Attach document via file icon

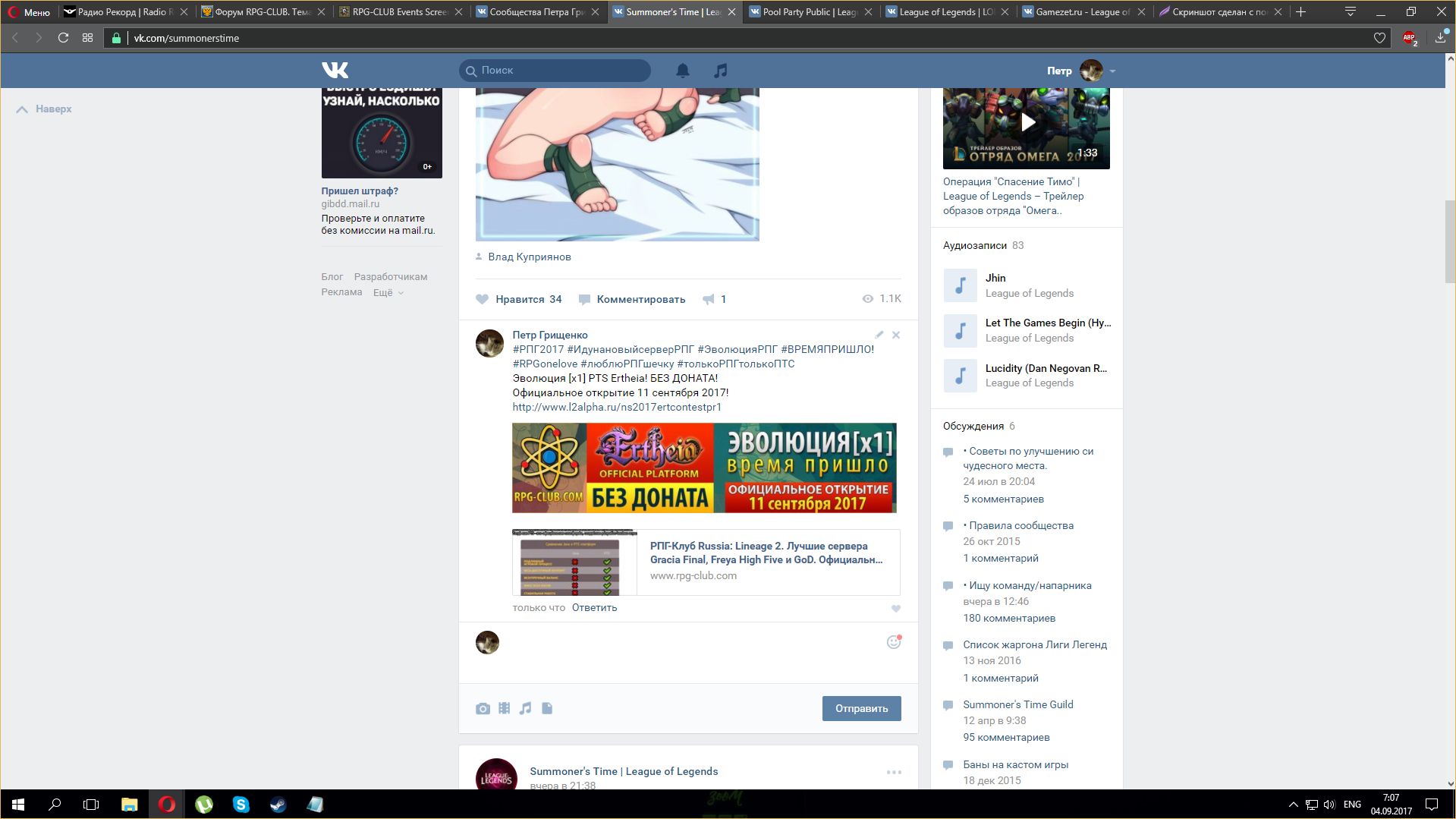(x=547, y=708)
